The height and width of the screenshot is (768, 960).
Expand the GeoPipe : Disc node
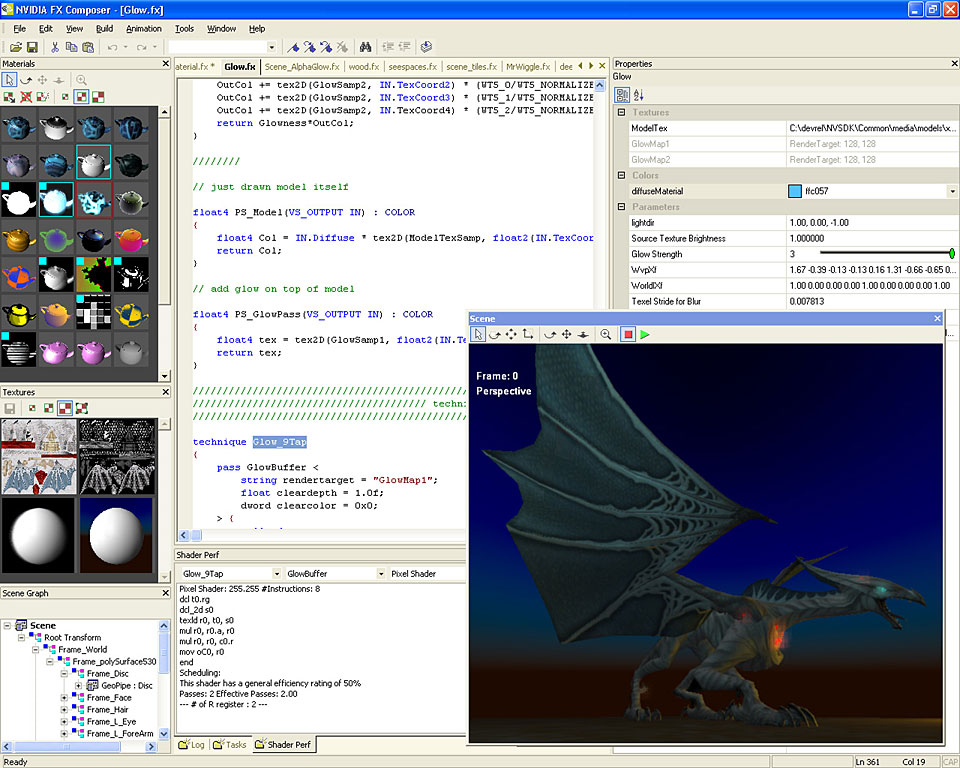78,685
